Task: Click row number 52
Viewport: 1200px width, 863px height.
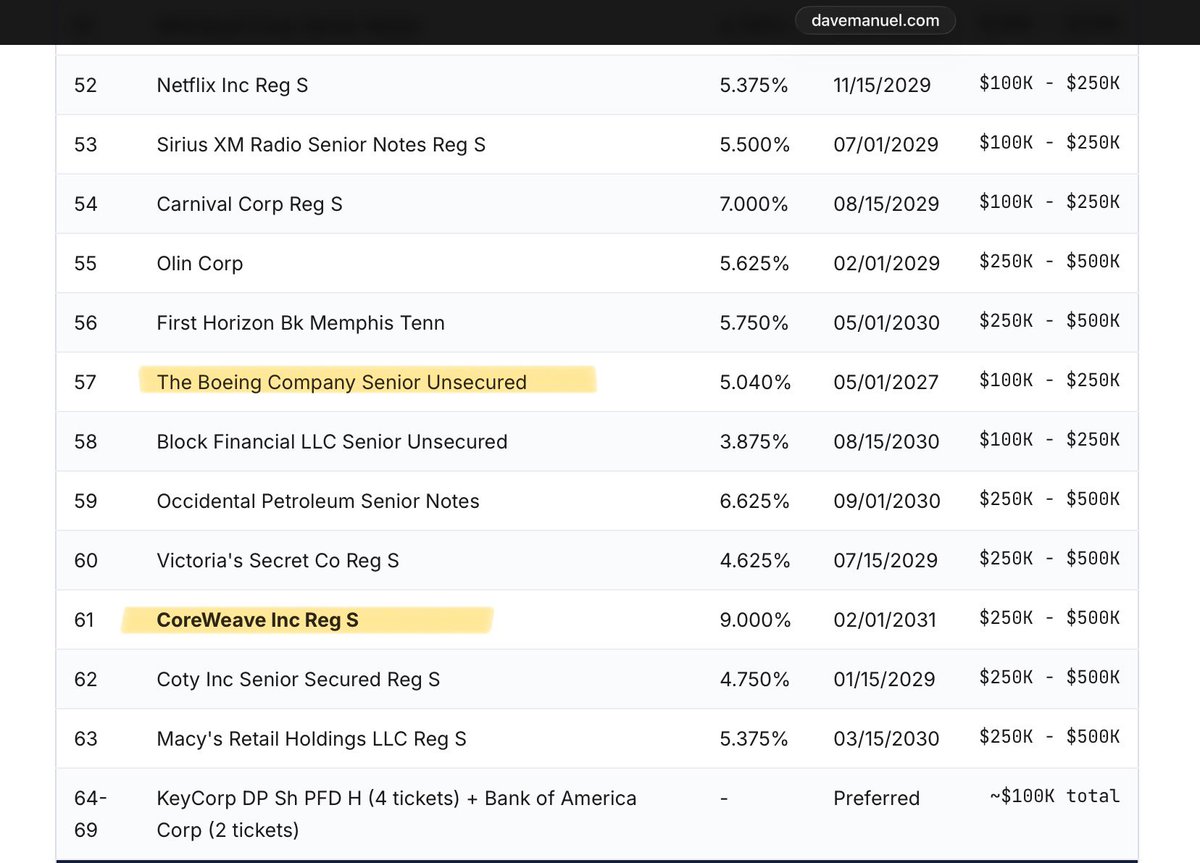Action: (x=86, y=85)
